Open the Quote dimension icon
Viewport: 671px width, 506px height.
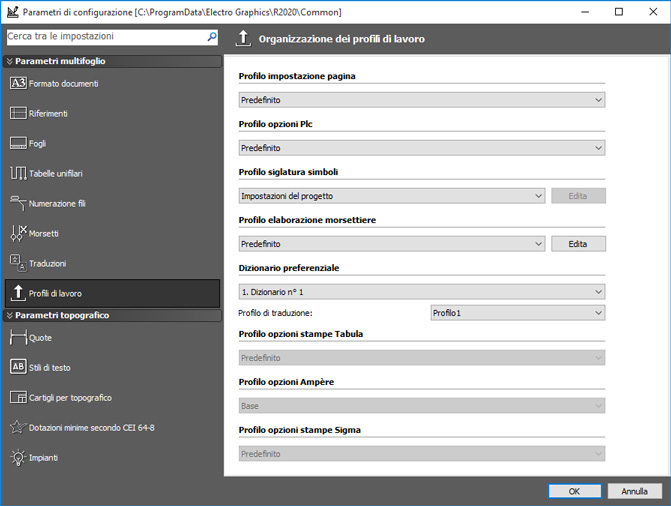pos(18,337)
